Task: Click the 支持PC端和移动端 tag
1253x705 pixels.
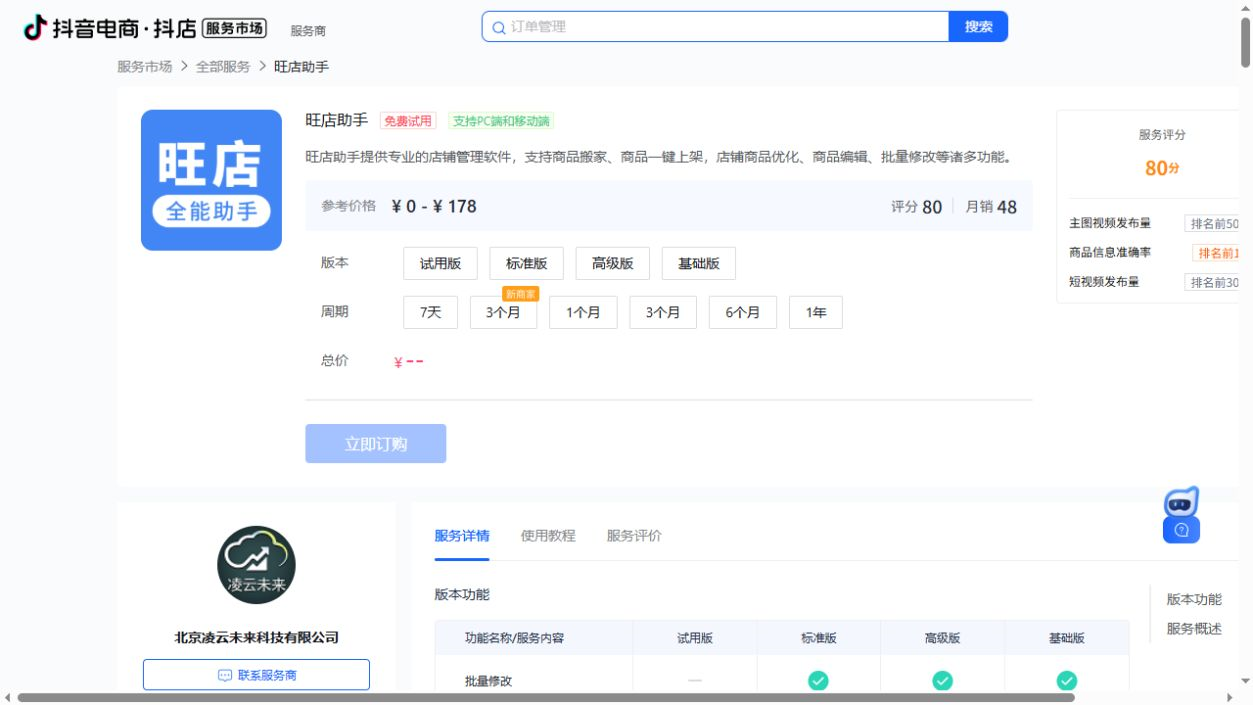Action: click(x=501, y=121)
